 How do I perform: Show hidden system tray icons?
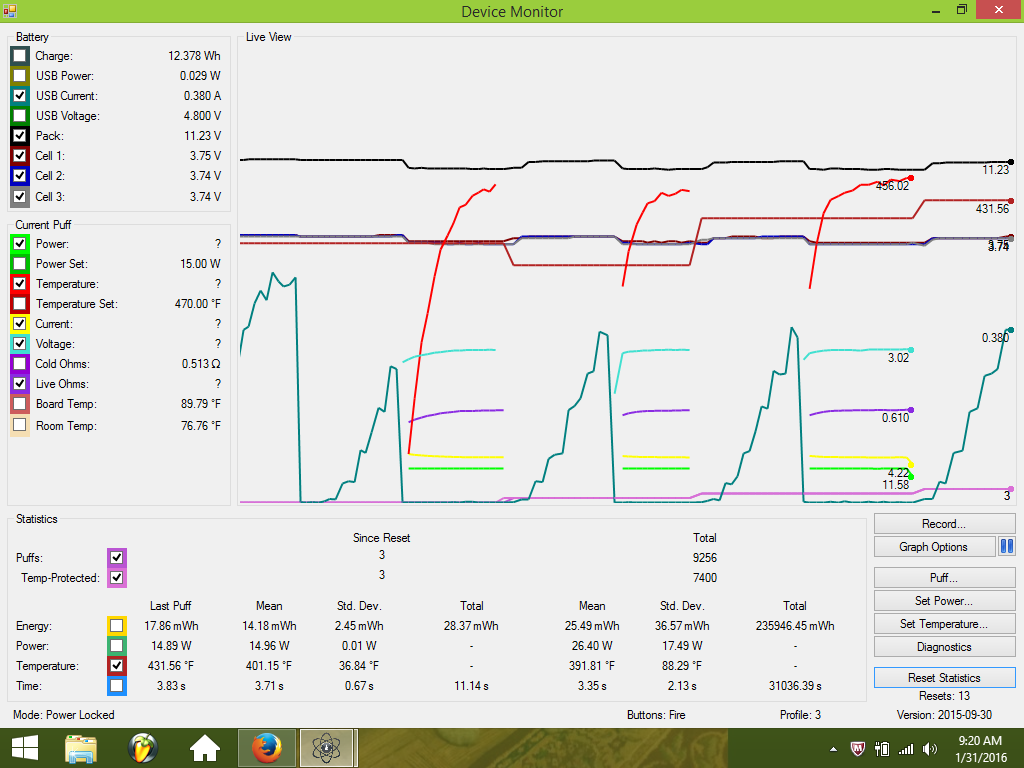[834, 748]
